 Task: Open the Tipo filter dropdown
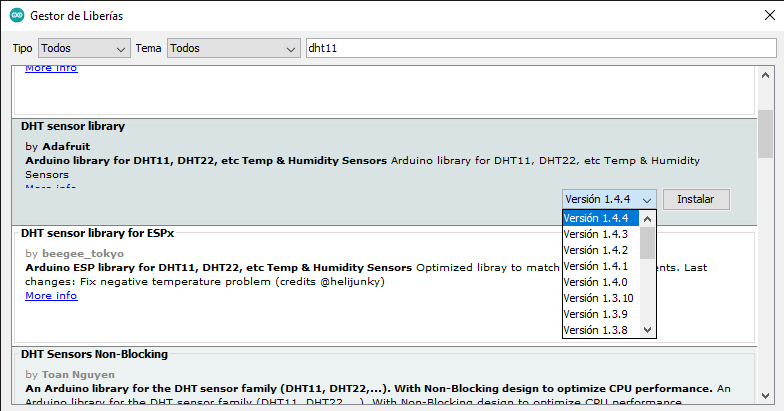[83, 48]
